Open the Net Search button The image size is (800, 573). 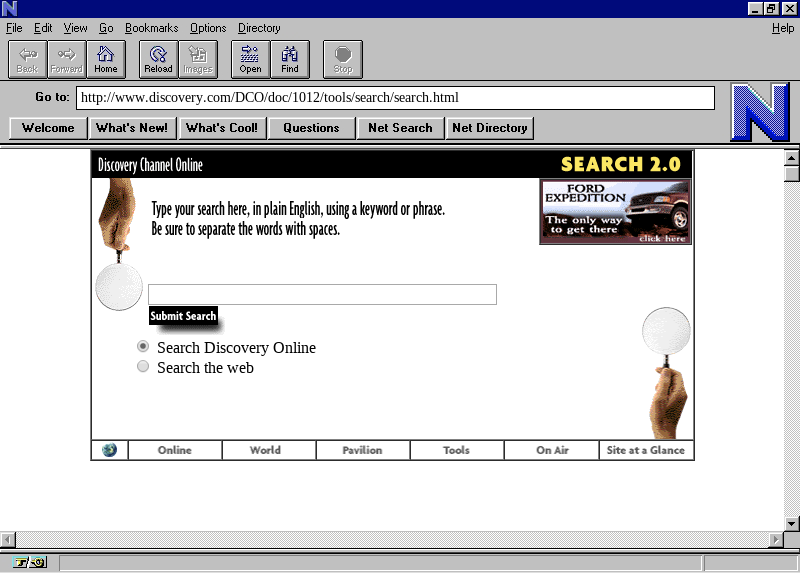click(400, 128)
